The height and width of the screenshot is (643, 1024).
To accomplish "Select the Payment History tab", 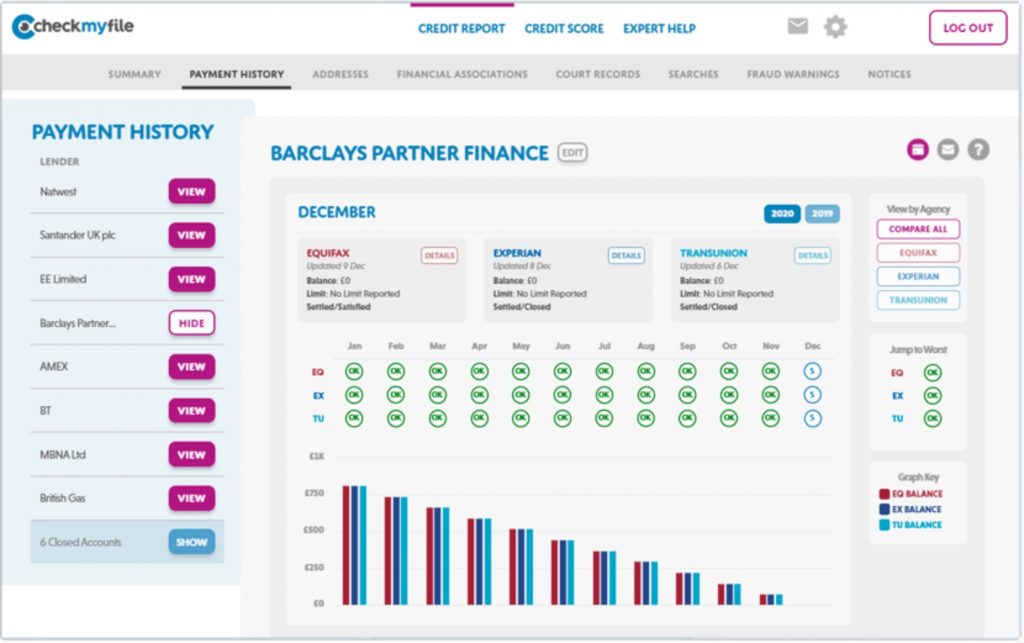I will coord(236,74).
